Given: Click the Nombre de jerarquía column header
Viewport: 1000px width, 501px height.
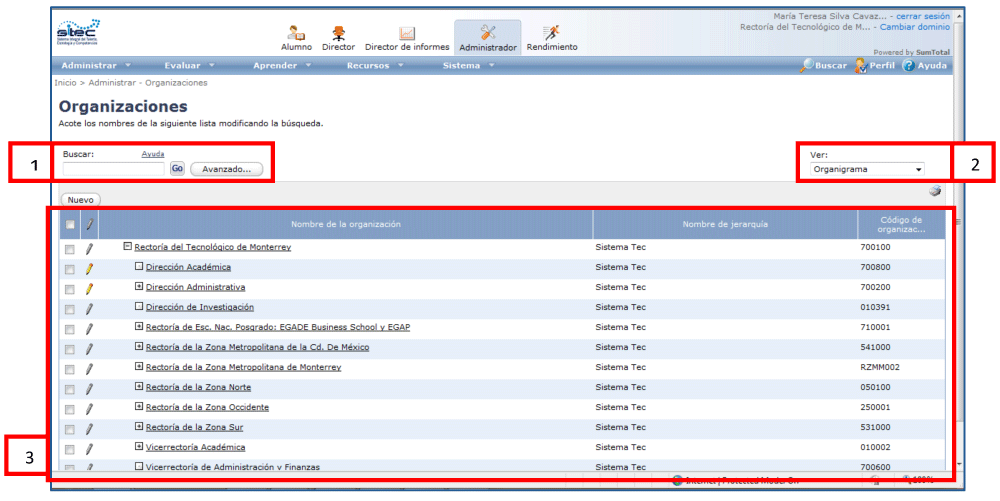Looking at the screenshot, I should [x=725, y=224].
